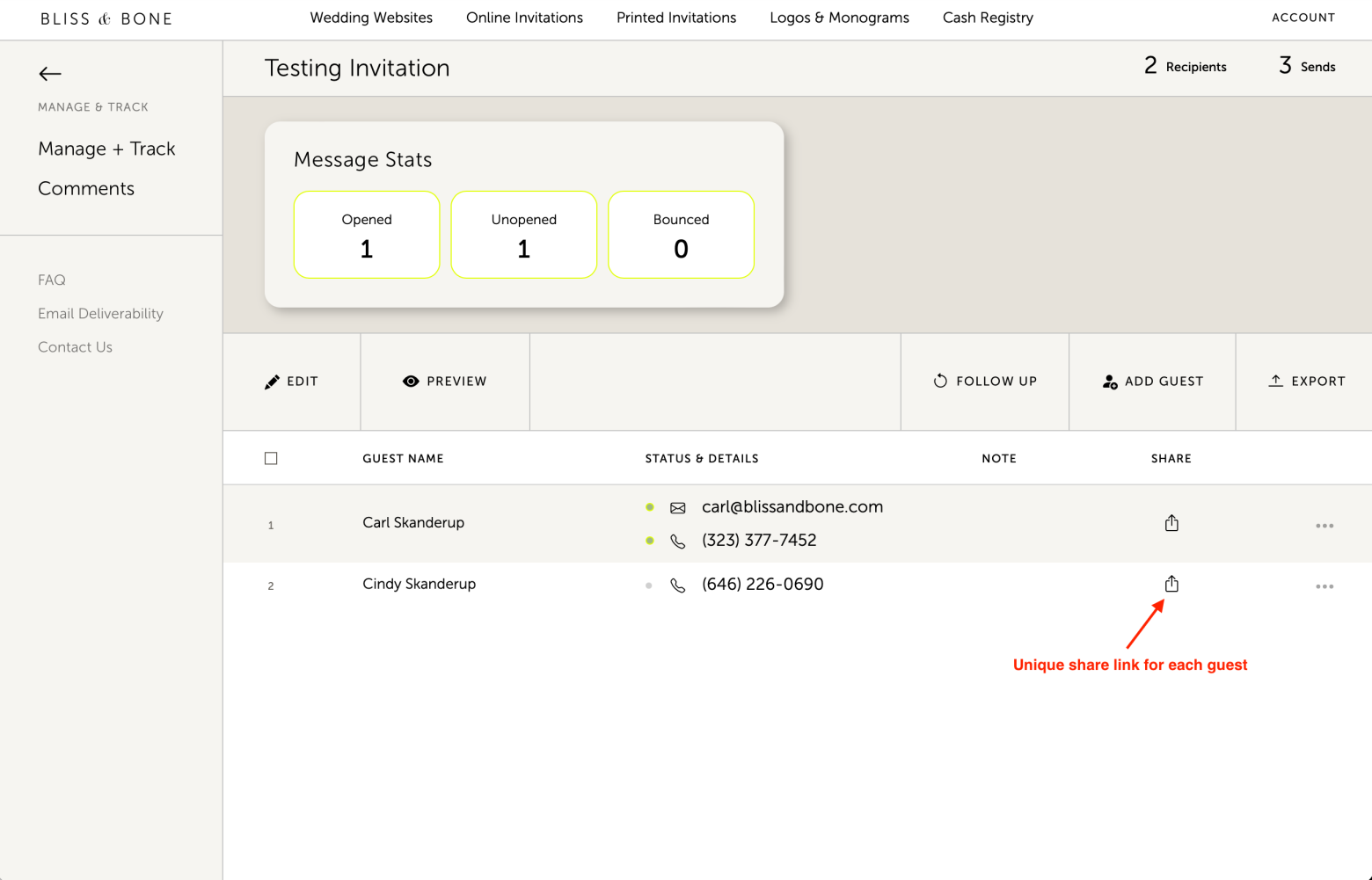This screenshot has width=1372, height=880.
Task: Open the Cash Registry menu item
Action: pyautogui.click(x=987, y=18)
